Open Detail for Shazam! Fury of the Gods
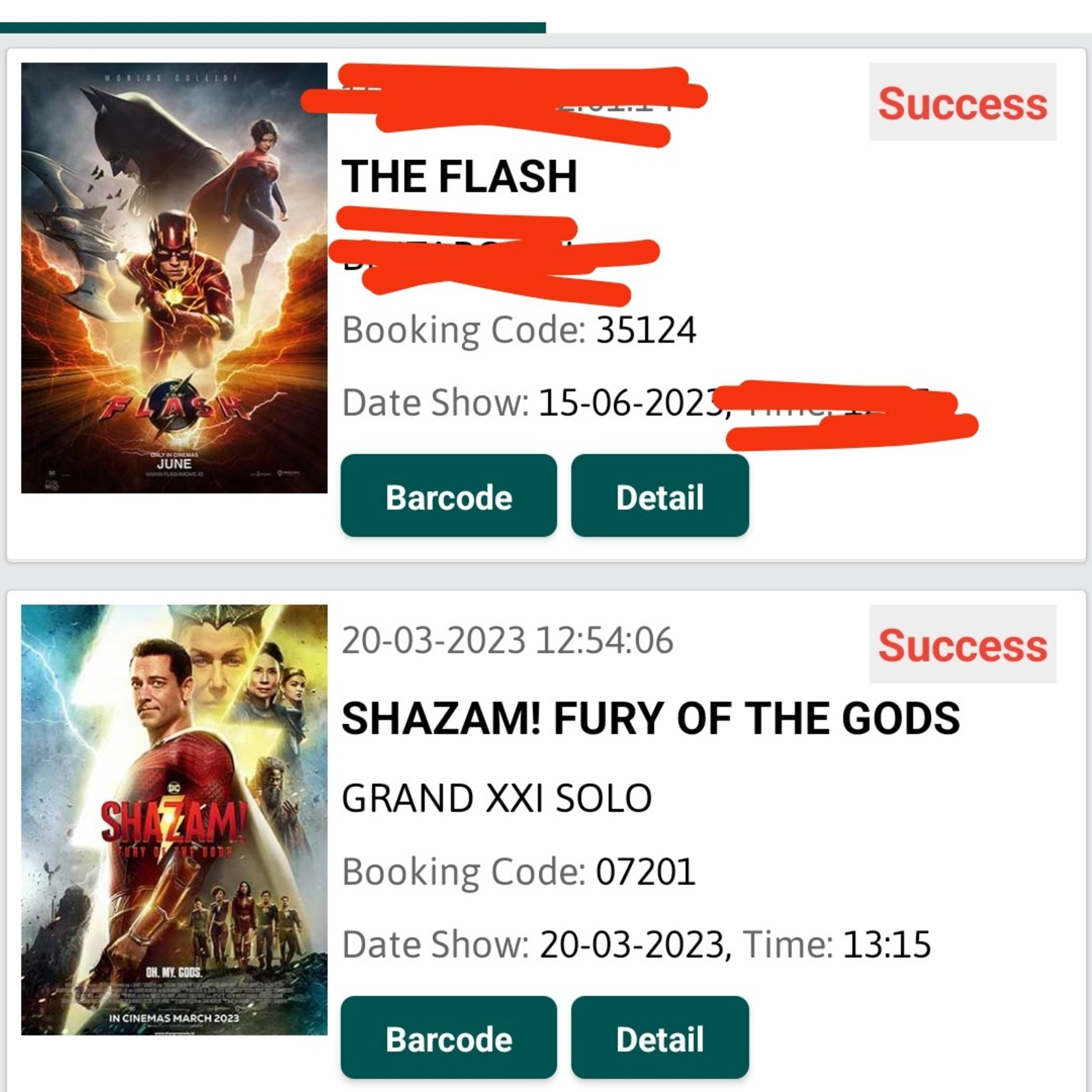Screen dimensions: 1092x1092 click(660, 1038)
